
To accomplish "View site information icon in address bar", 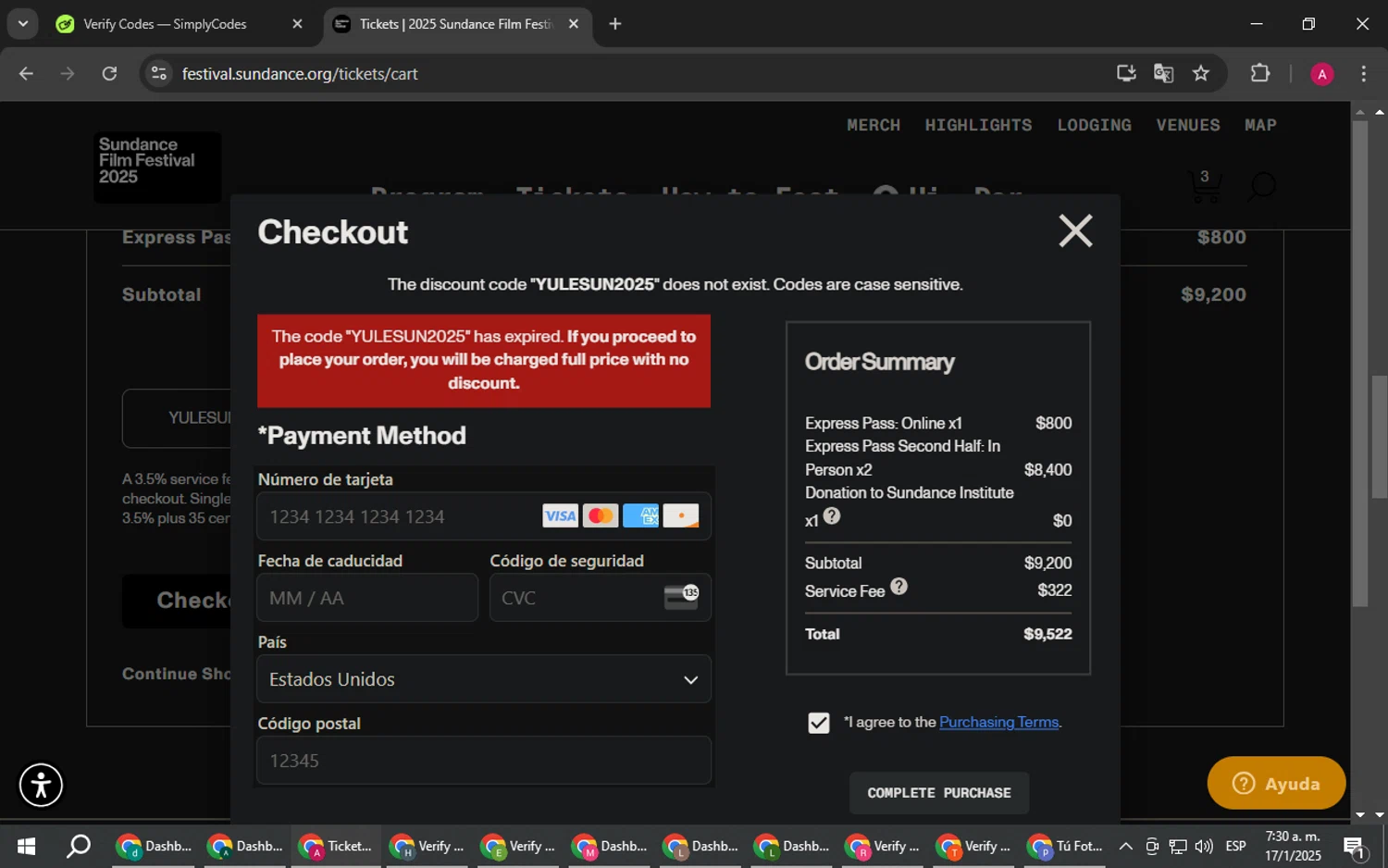I will [x=159, y=73].
